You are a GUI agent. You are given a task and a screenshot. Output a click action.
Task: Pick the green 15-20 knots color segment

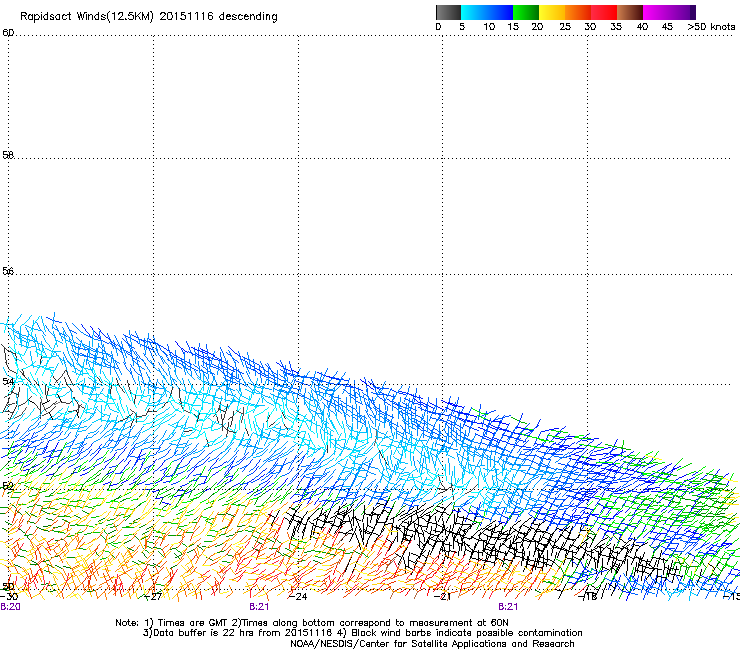click(526, 12)
